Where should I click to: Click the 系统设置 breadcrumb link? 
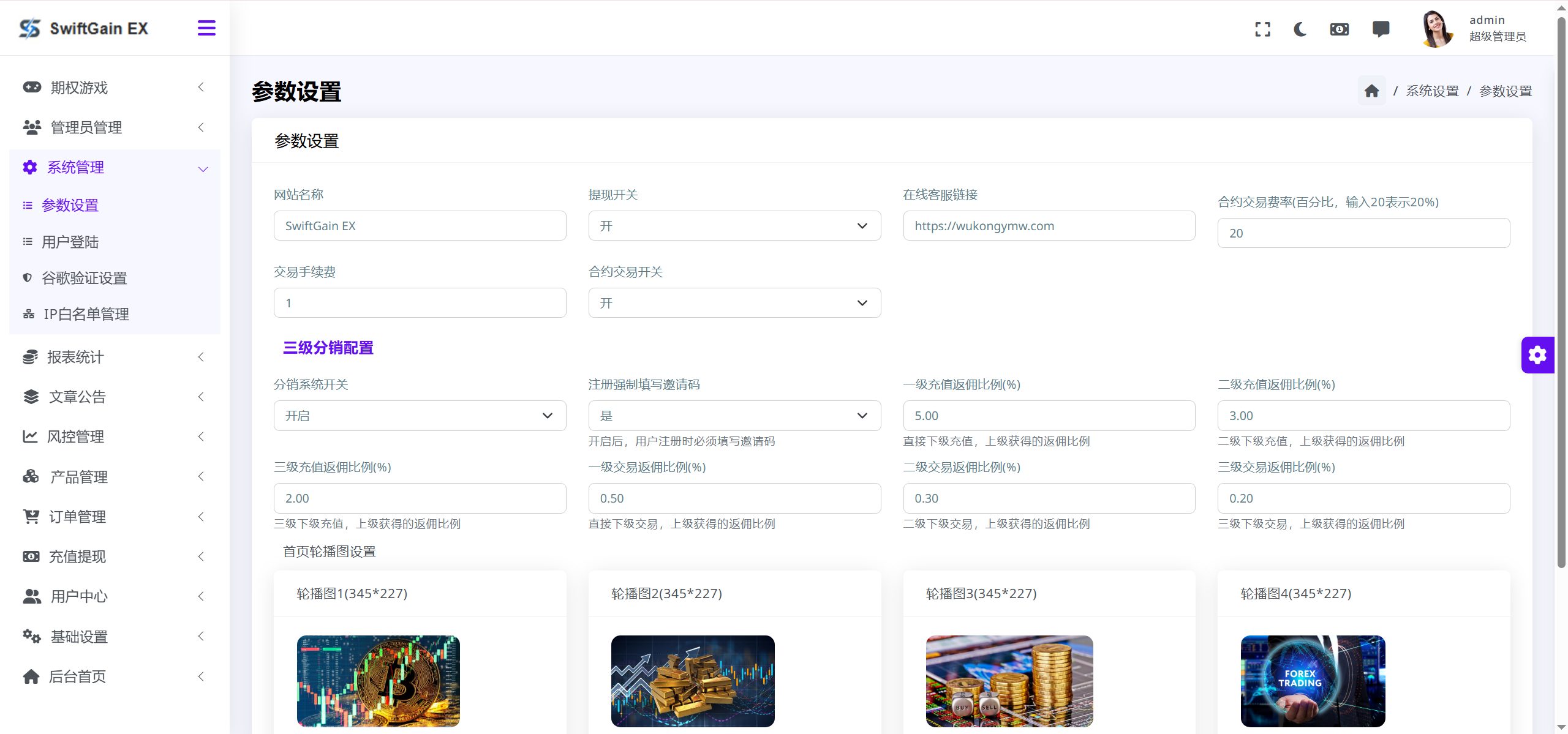[x=1432, y=90]
